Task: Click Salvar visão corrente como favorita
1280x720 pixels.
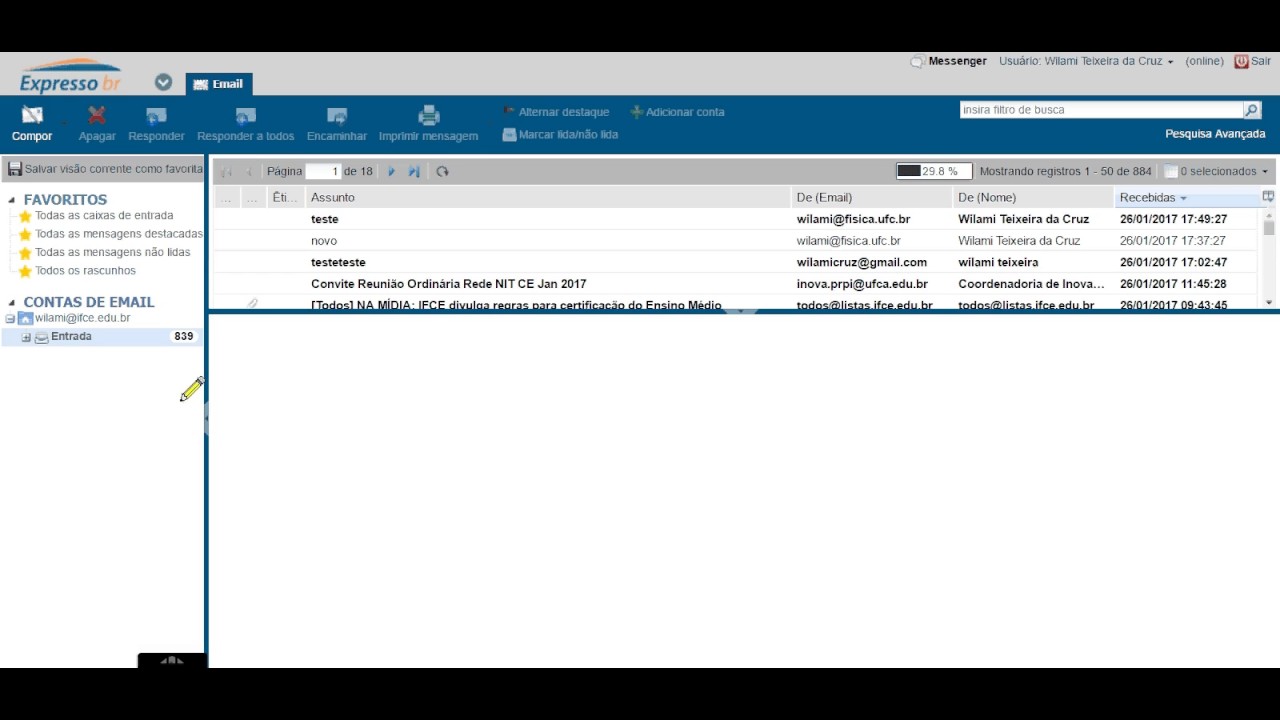Action: pos(105,169)
